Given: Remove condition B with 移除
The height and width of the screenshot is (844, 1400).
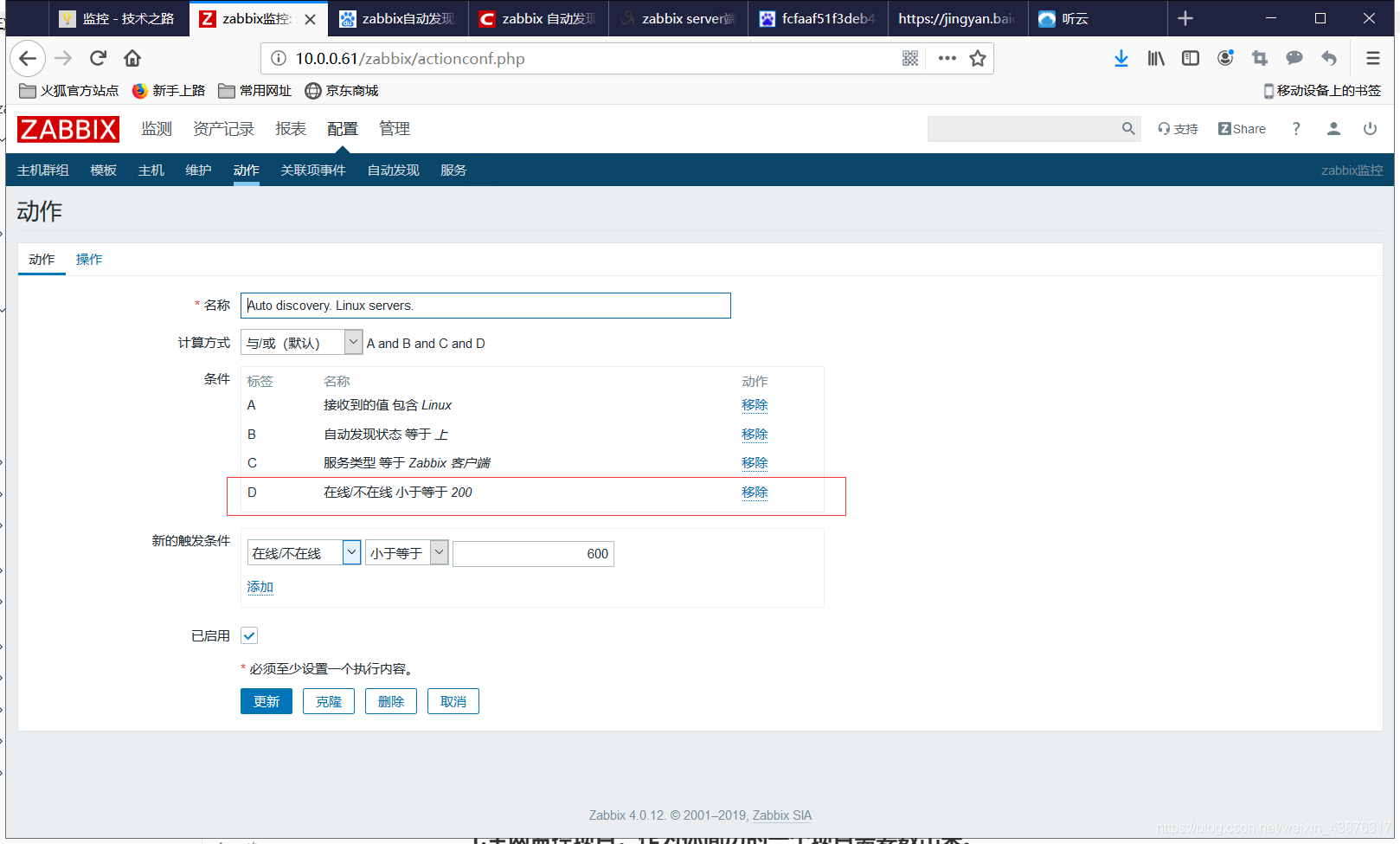Looking at the screenshot, I should click(x=755, y=434).
